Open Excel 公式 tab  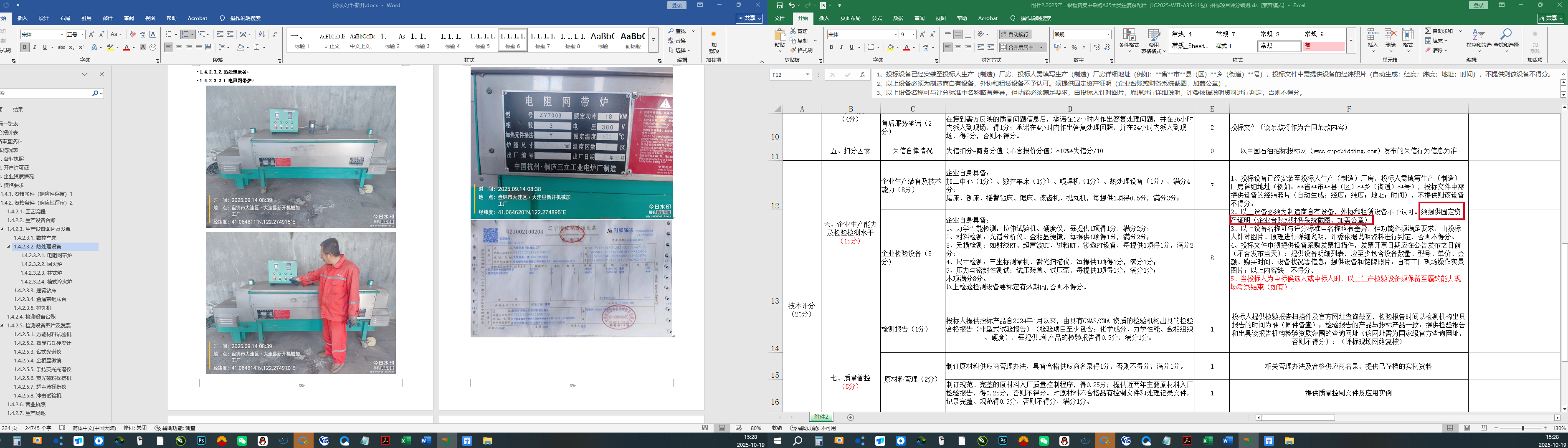coord(876,18)
